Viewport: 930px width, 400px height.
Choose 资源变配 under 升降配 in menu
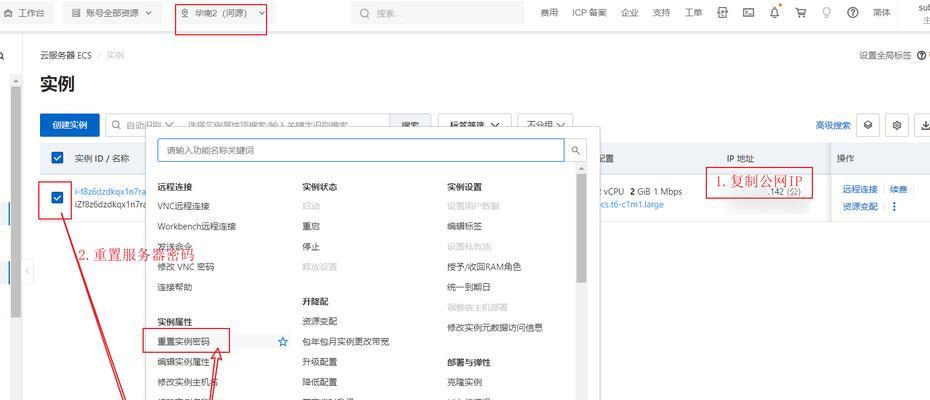pos(319,321)
